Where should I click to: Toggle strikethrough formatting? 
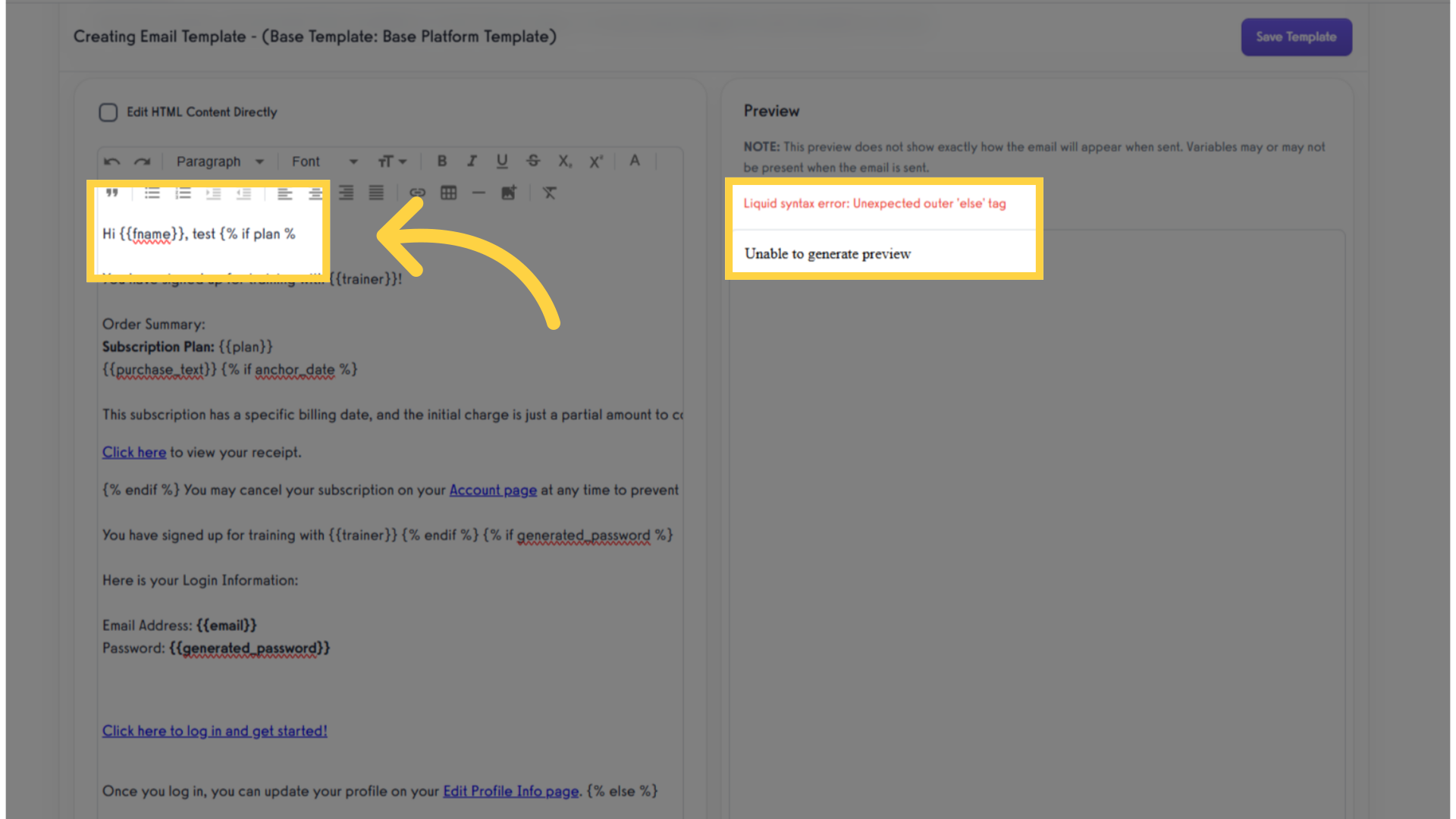pos(533,161)
